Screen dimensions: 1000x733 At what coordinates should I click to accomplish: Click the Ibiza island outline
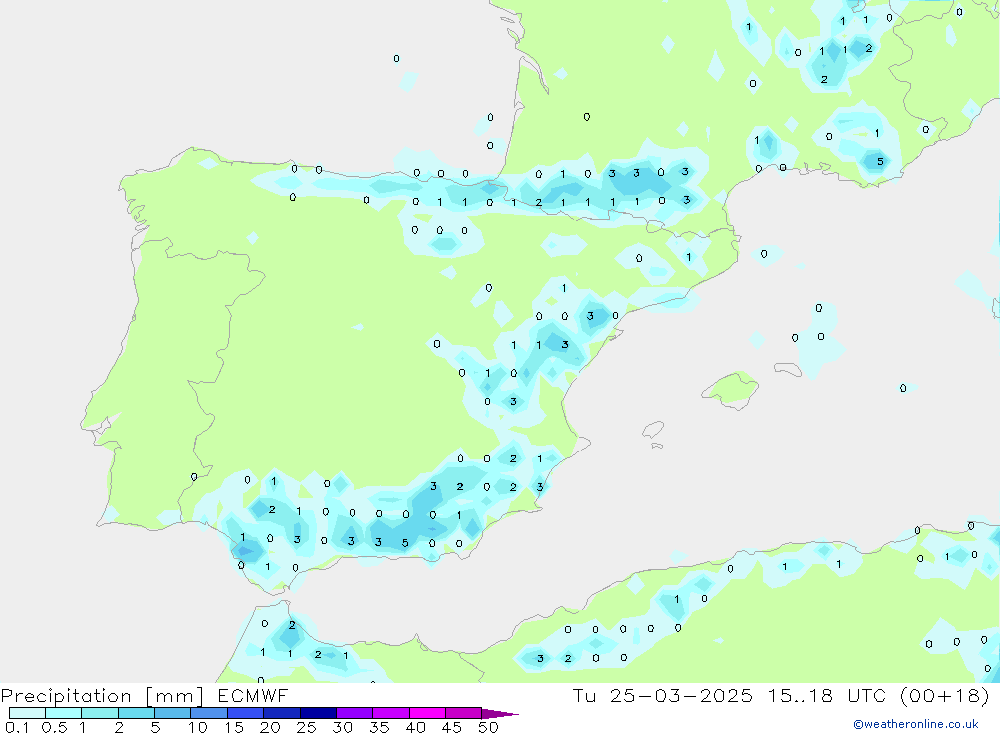click(653, 430)
